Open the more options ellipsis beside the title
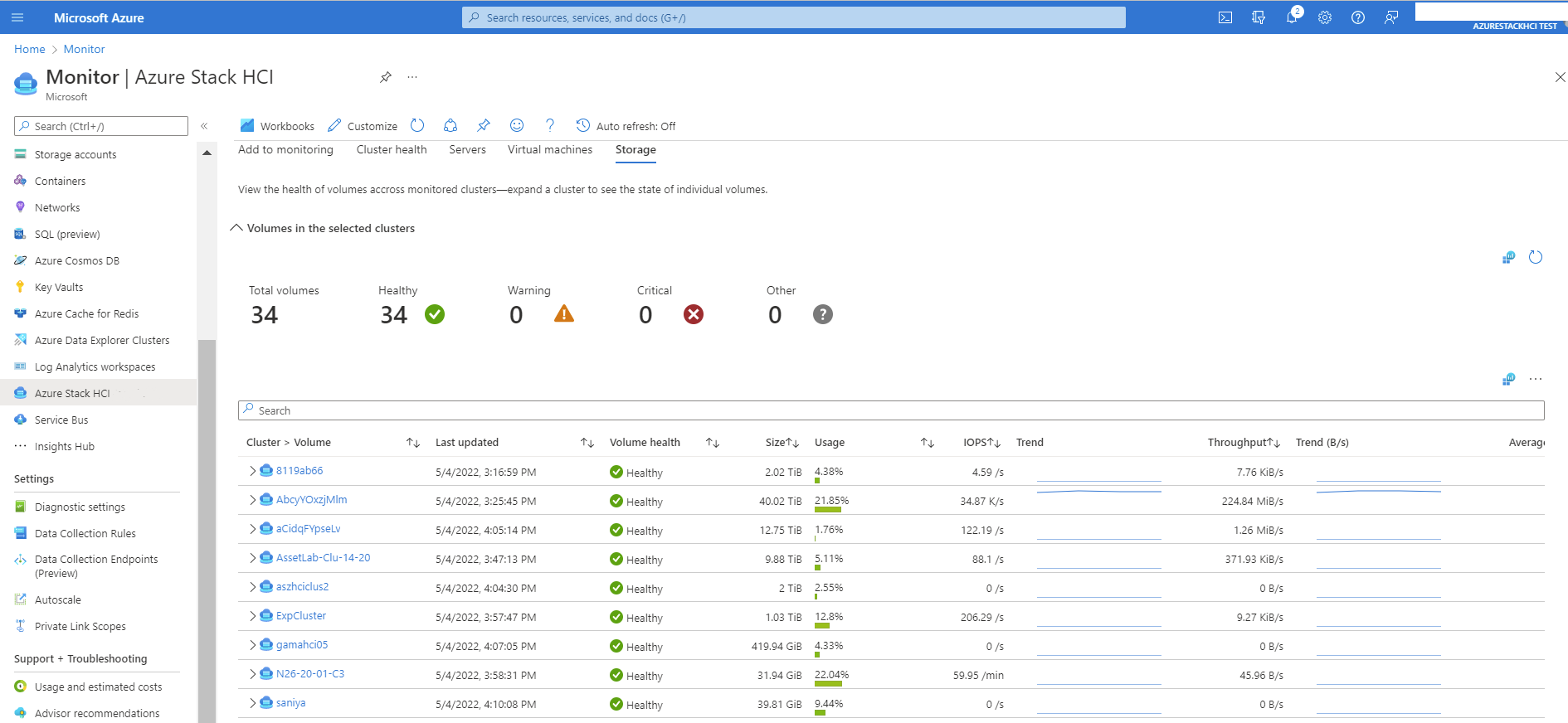1568x723 pixels. tap(412, 77)
